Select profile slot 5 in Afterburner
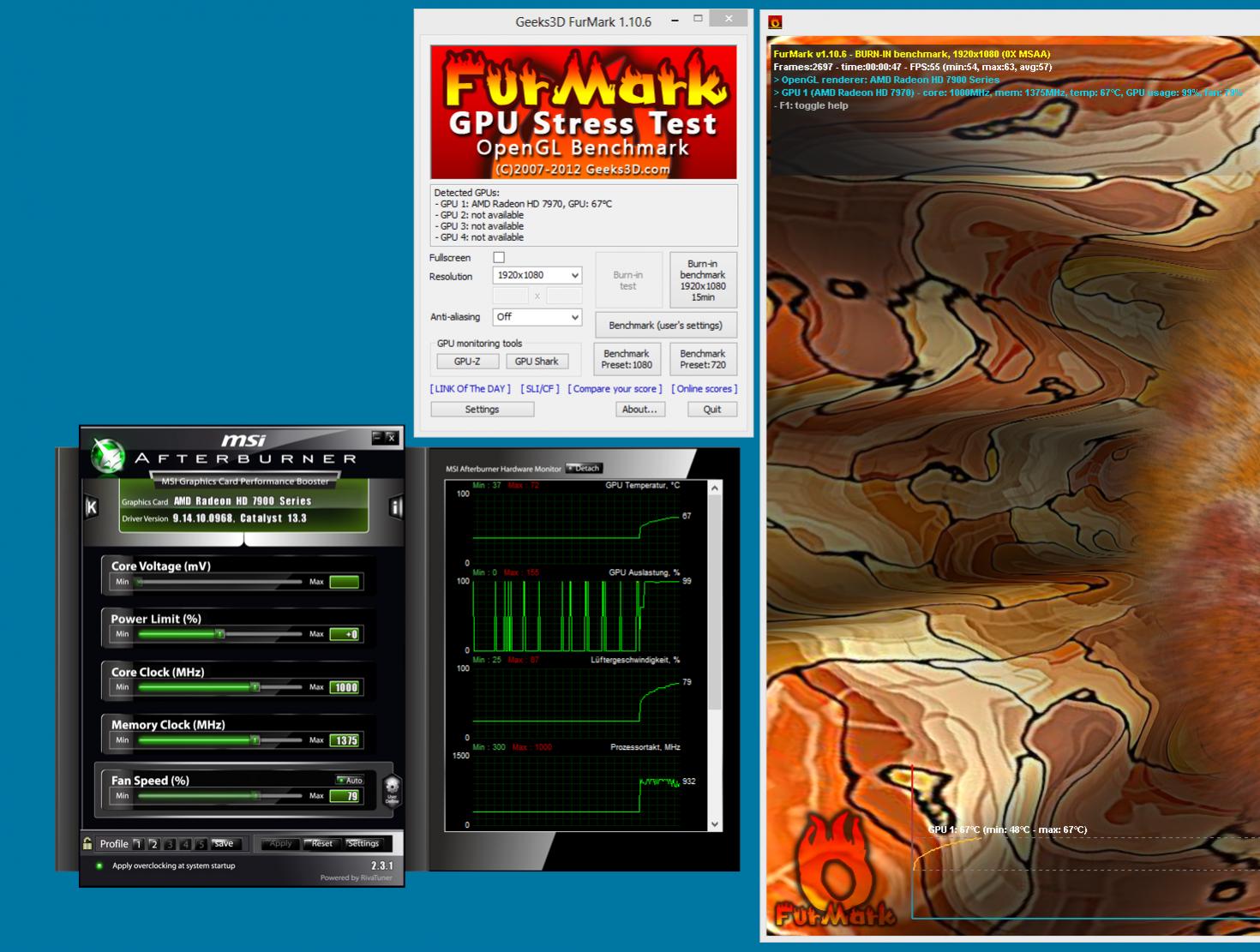Viewport: 1260px width, 952px height. (201, 844)
